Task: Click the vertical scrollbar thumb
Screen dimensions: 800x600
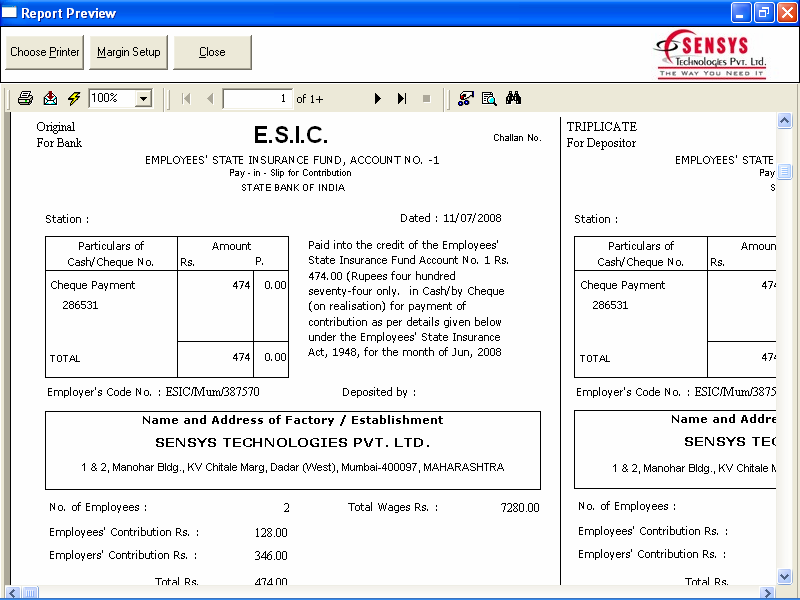Action: [784, 171]
